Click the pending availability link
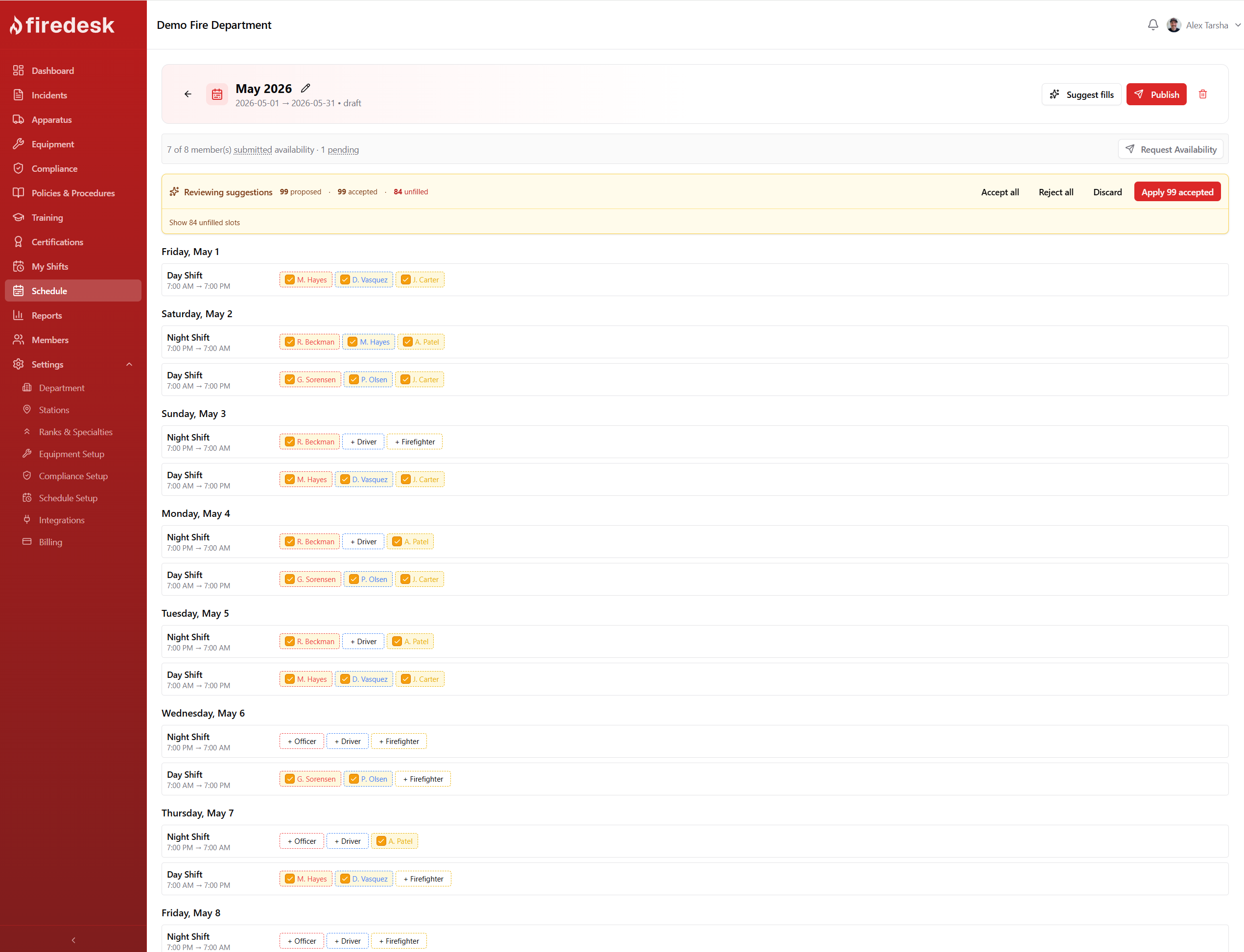 coord(343,150)
